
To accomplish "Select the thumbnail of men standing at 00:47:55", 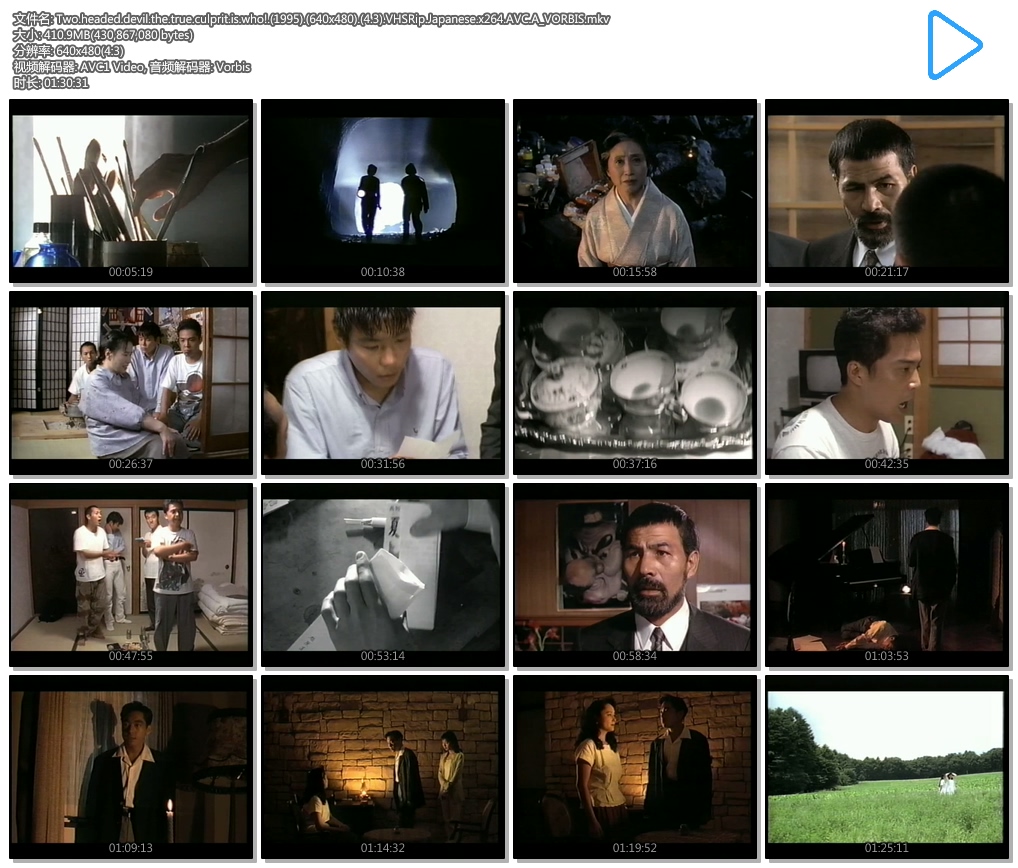I will 131,574.
